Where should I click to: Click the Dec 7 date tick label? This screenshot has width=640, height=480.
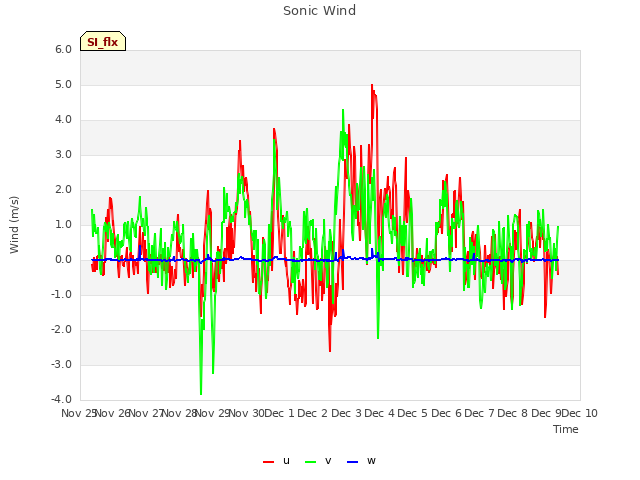480,413
